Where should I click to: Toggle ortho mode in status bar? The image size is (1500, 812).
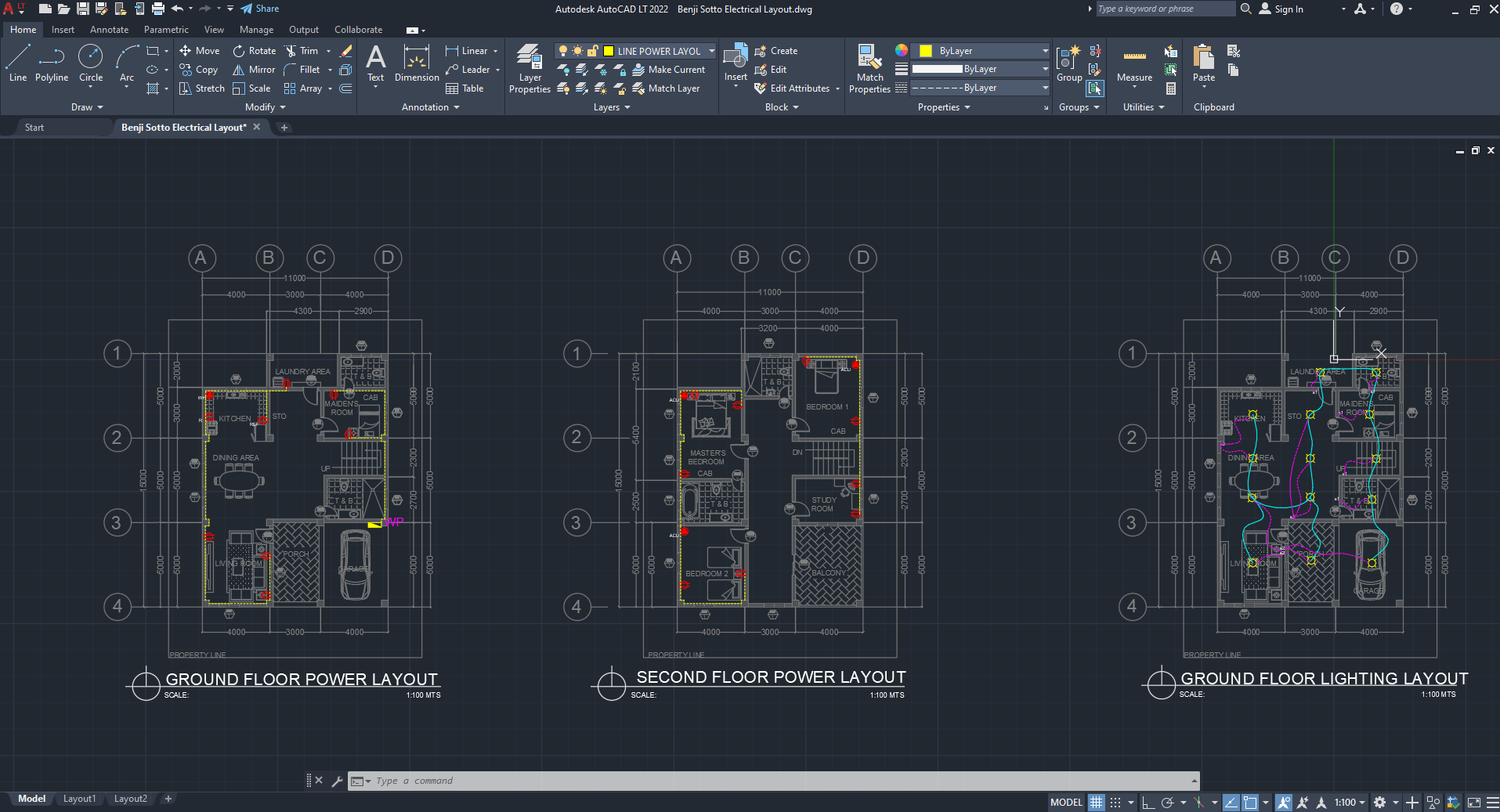[x=1148, y=802]
